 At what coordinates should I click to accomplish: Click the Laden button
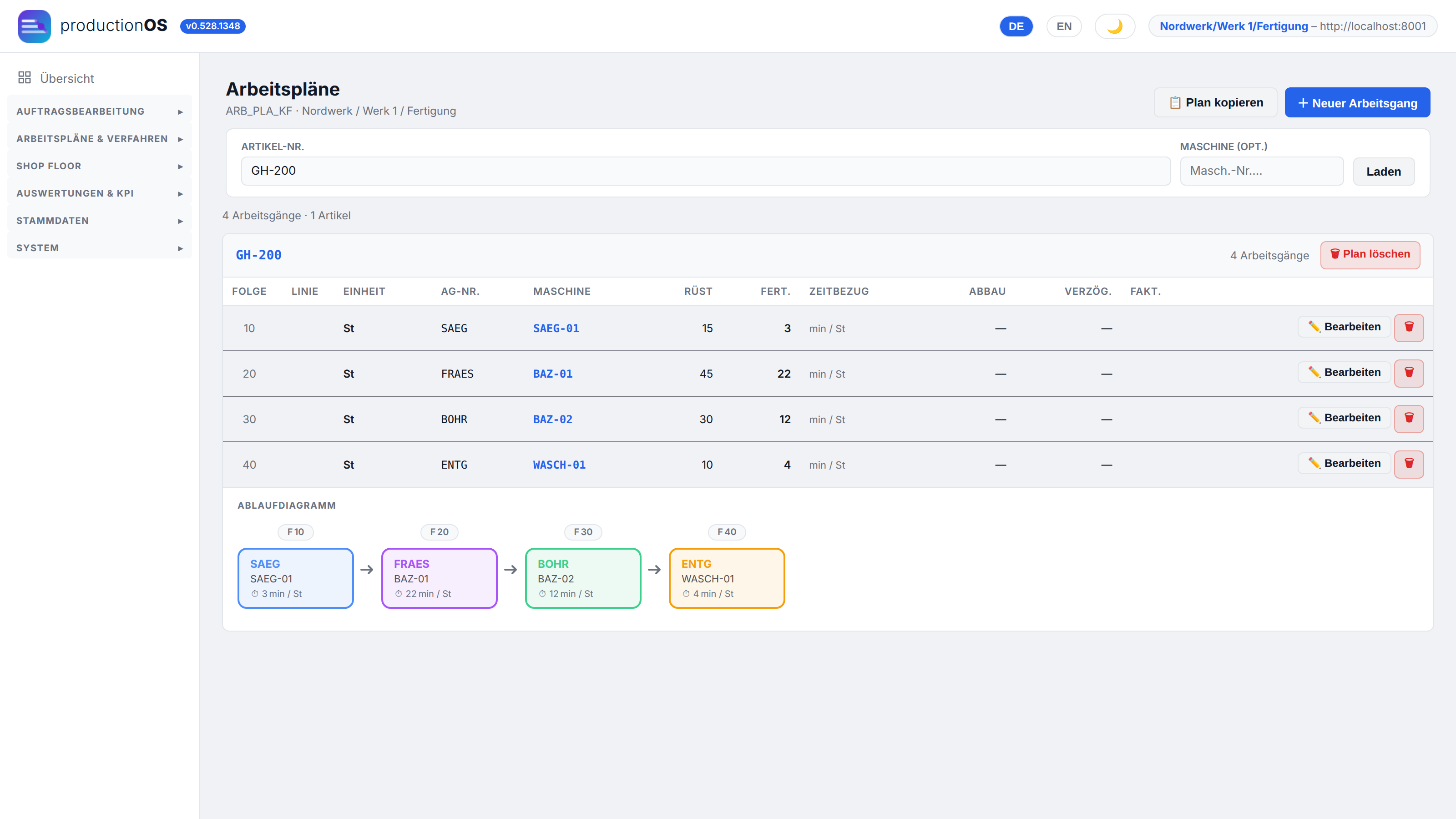[x=1383, y=171]
